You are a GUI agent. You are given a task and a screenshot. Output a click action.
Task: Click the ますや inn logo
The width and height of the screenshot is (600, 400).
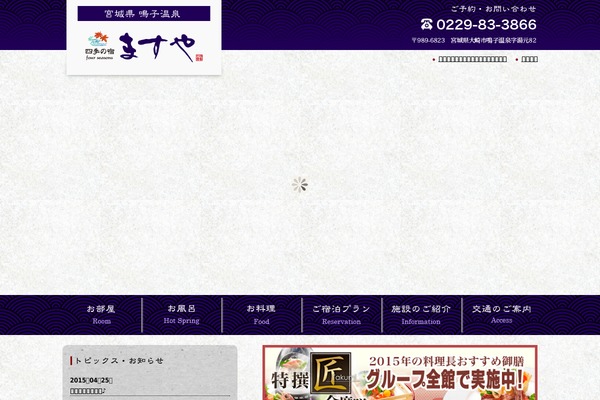tap(144, 47)
